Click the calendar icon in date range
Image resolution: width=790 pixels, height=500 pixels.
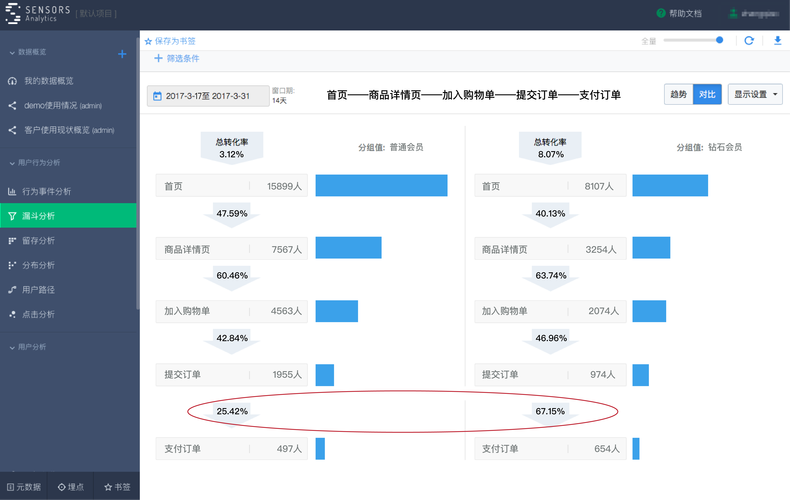(x=157, y=96)
